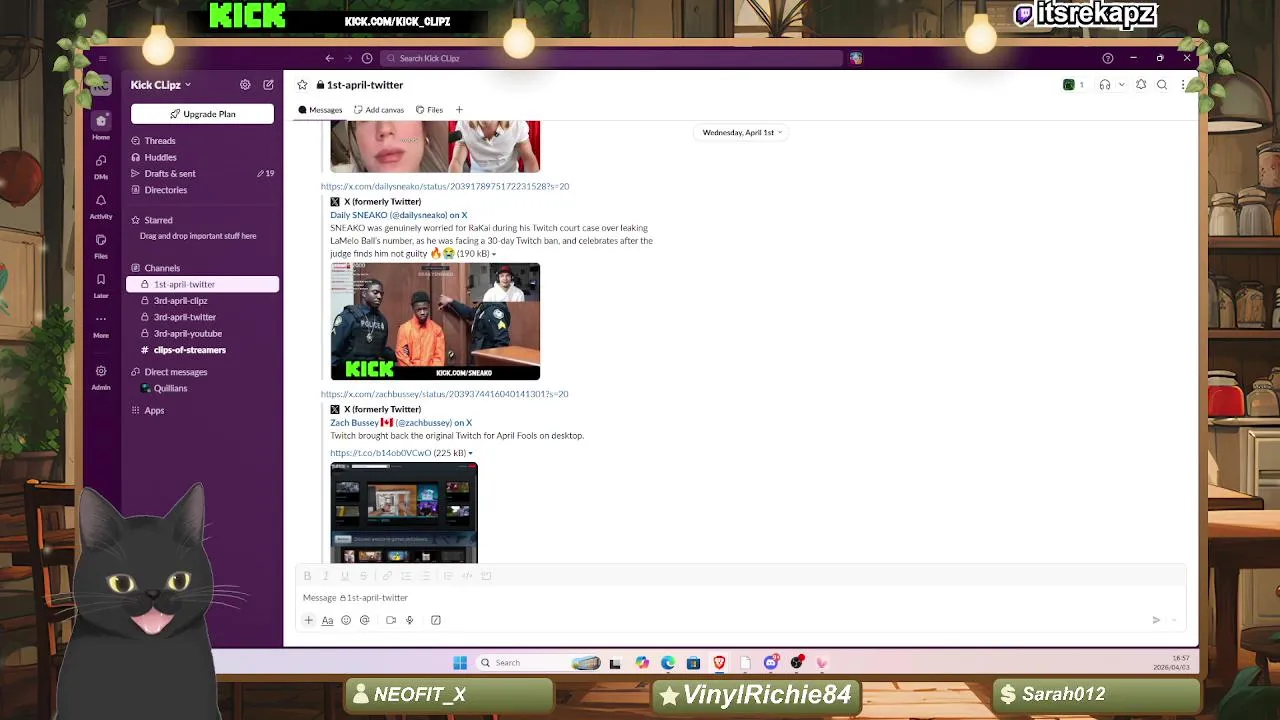Open the Windows Start button
1280x720 pixels.
[x=460, y=663]
